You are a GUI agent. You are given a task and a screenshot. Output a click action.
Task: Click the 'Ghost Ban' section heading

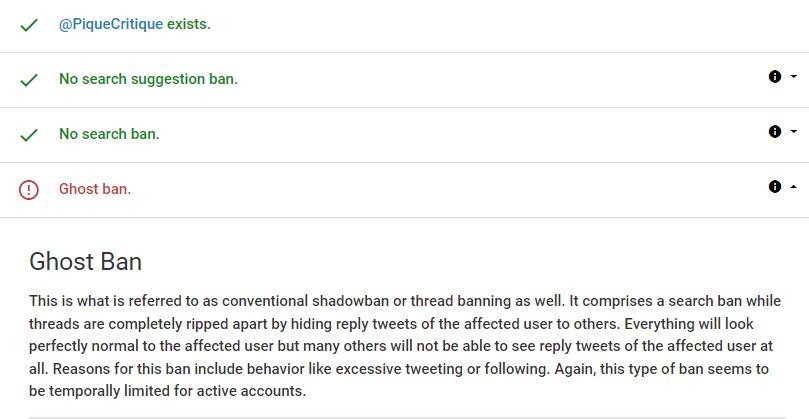point(86,262)
